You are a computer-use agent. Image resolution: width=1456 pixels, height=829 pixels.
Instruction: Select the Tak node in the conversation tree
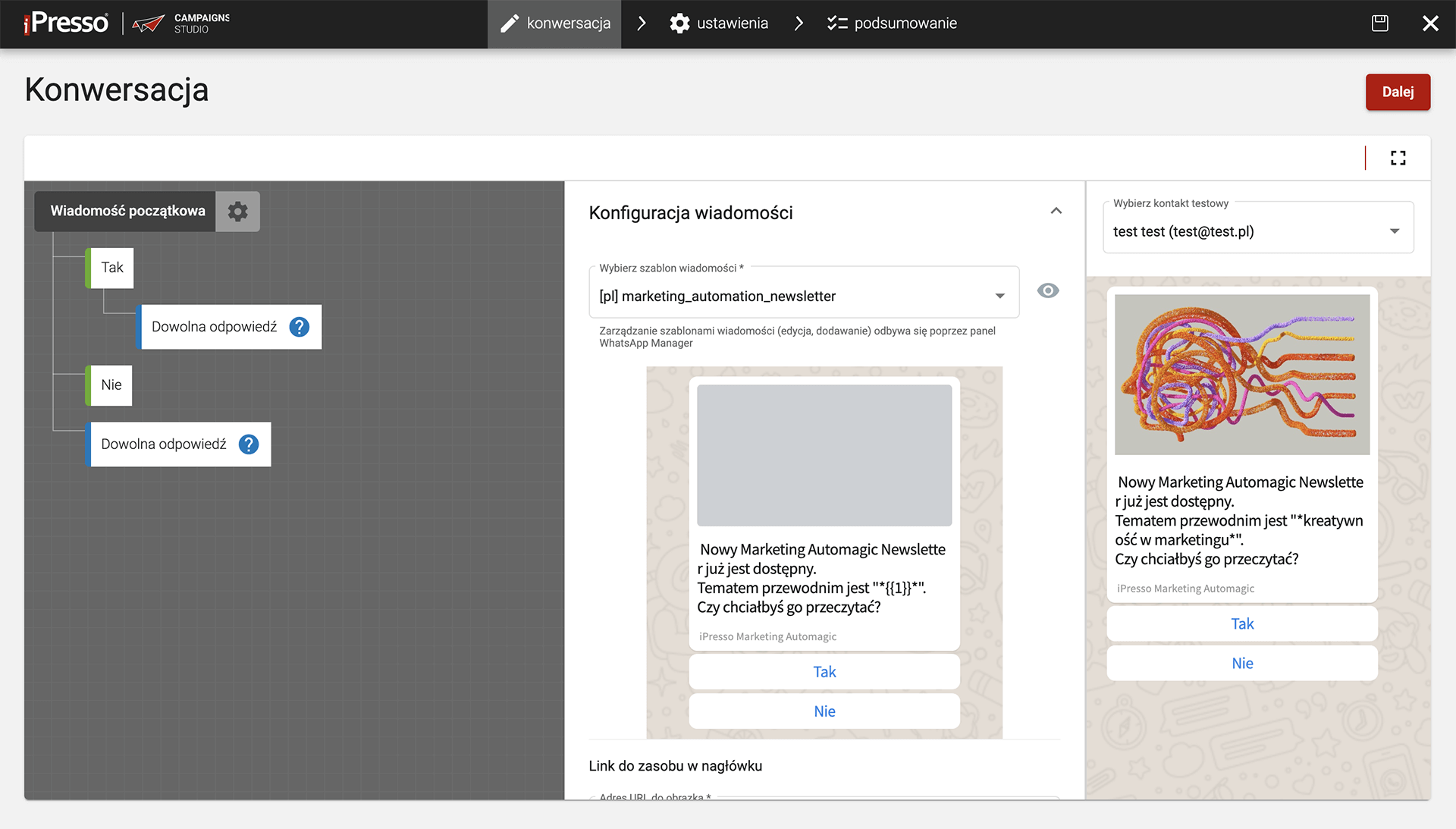click(111, 268)
